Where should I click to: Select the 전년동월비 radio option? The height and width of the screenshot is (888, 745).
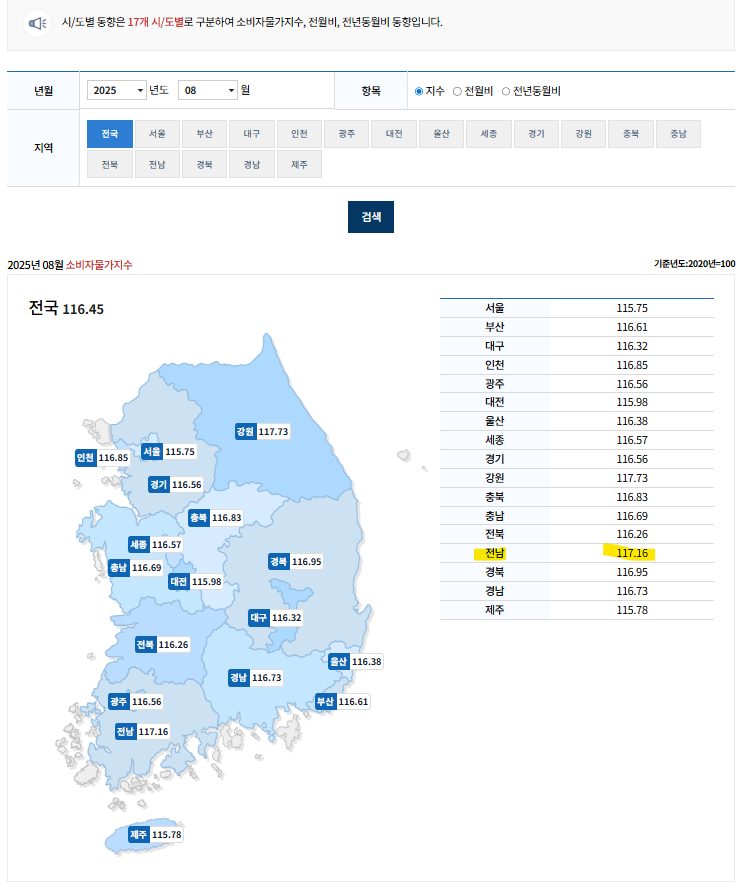tap(506, 91)
